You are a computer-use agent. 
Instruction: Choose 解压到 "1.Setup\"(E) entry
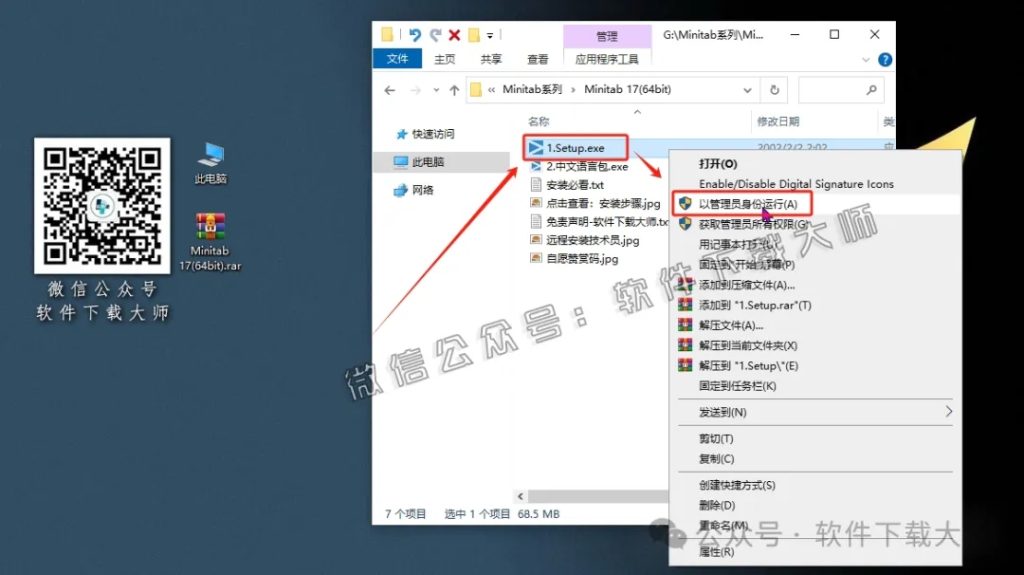(x=748, y=366)
